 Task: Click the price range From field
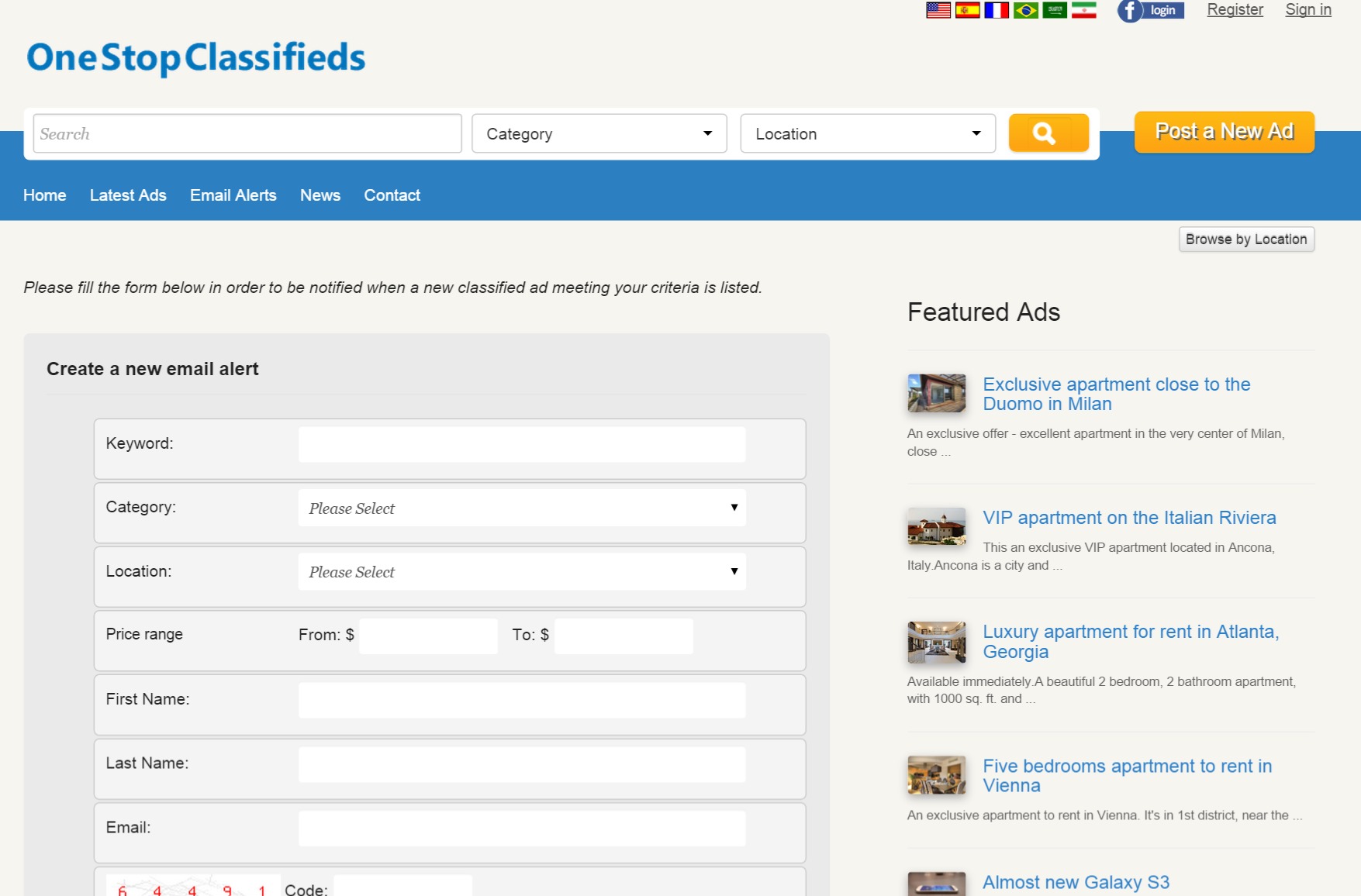click(x=427, y=636)
